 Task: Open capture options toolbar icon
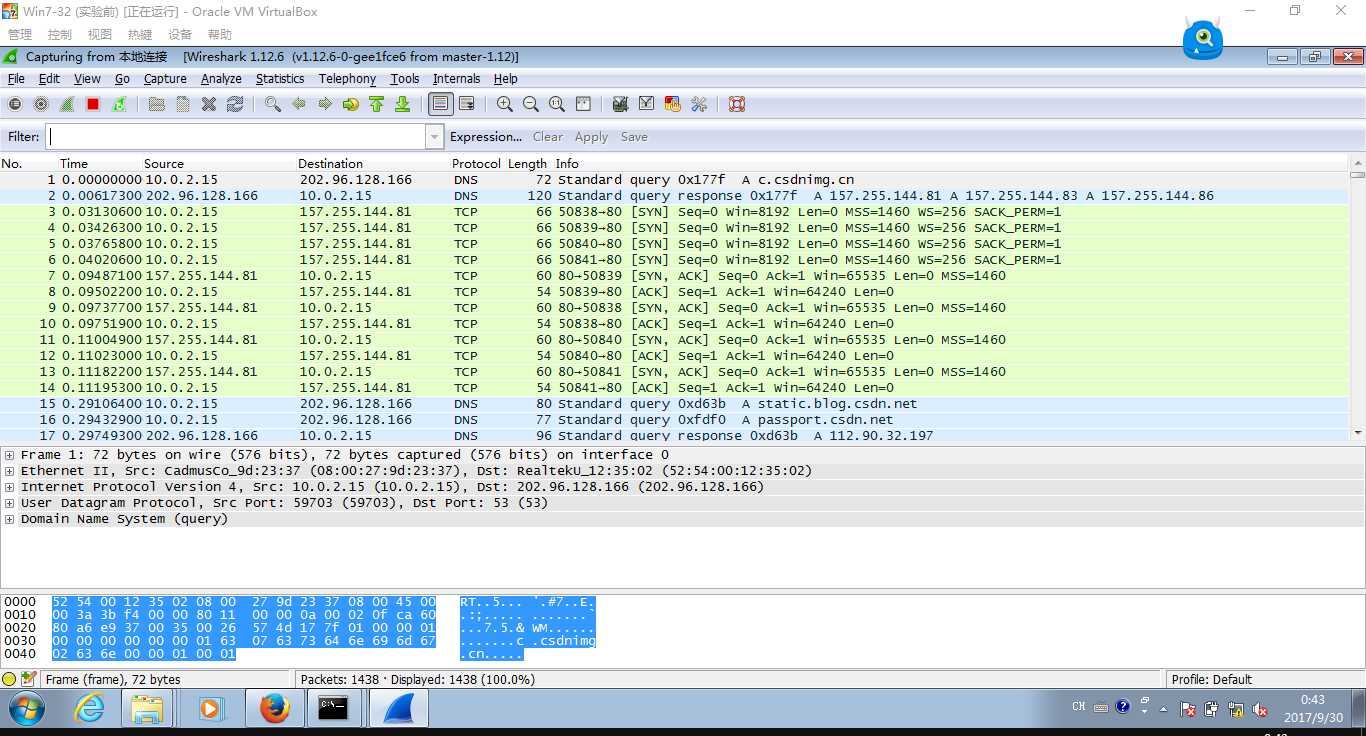pyautogui.click(x=41, y=104)
